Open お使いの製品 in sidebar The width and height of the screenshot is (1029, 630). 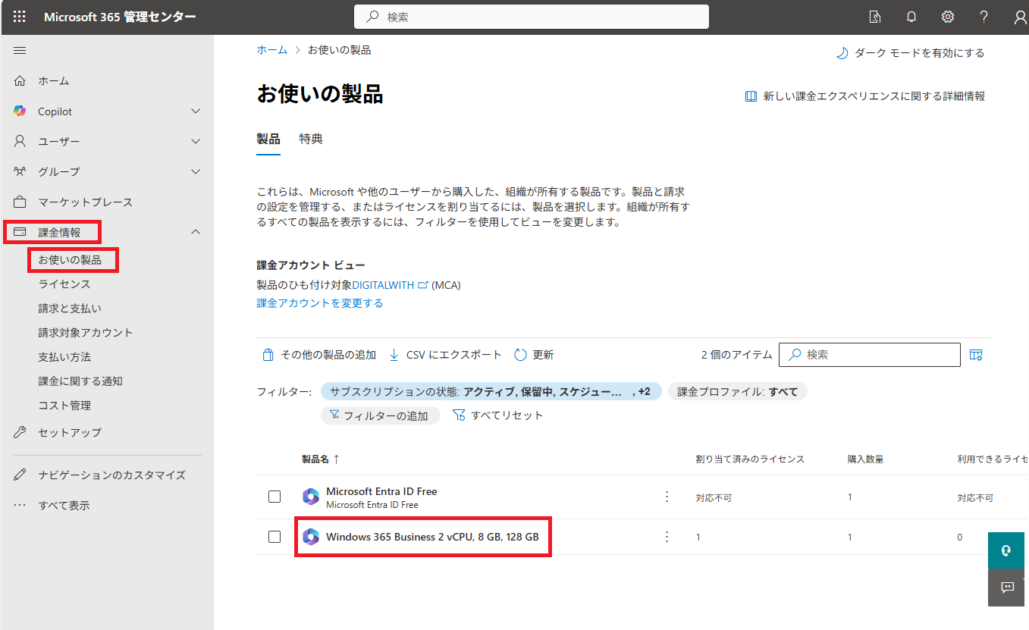pyautogui.click(x=70, y=260)
